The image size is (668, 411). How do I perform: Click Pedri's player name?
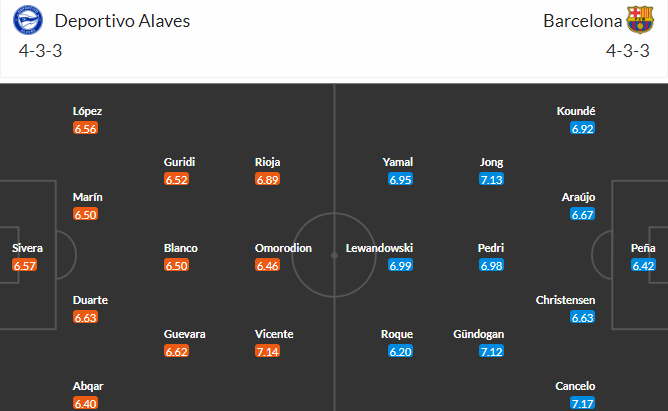pos(491,248)
